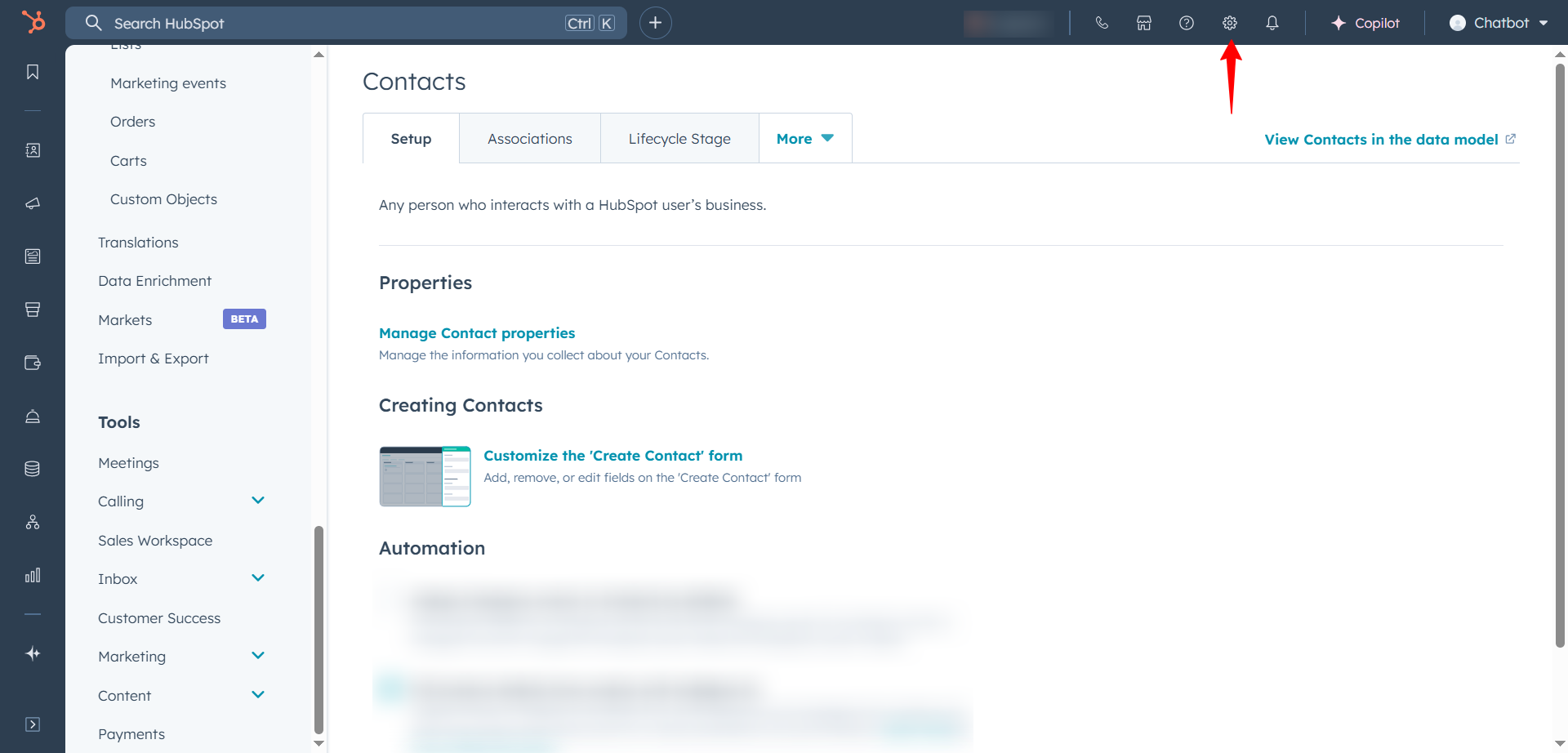The width and height of the screenshot is (1568, 753).
Task: Open Data Management database icon
Action: (33, 469)
